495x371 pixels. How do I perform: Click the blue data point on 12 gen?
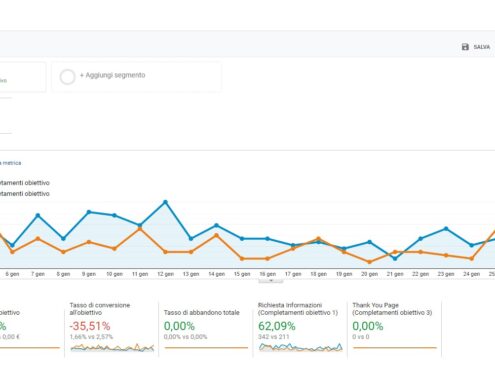pos(165,202)
